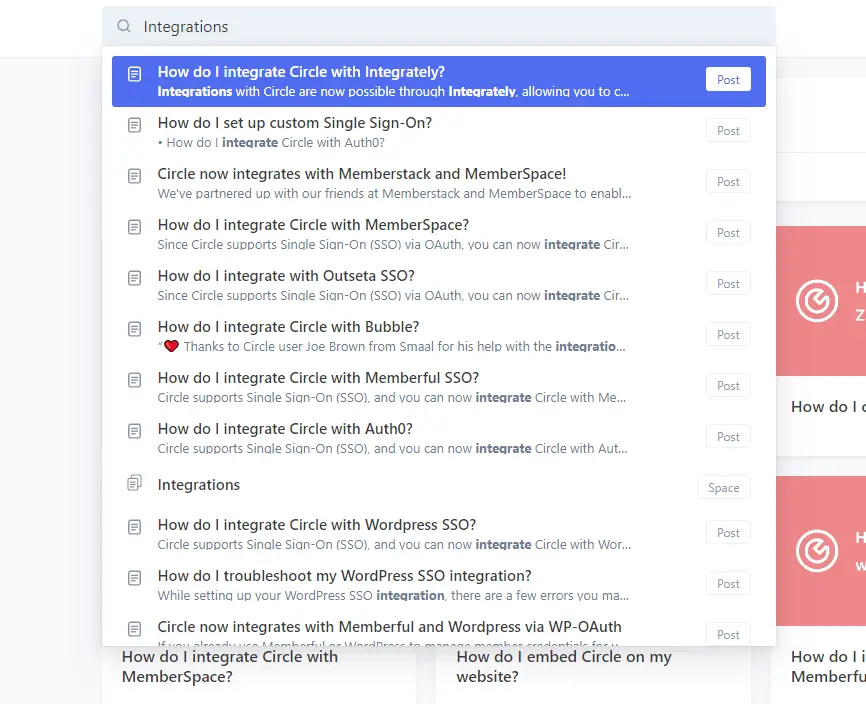Image resolution: width=866 pixels, height=704 pixels.
Task: Click the search magnifier icon
Action: [x=124, y=27]
